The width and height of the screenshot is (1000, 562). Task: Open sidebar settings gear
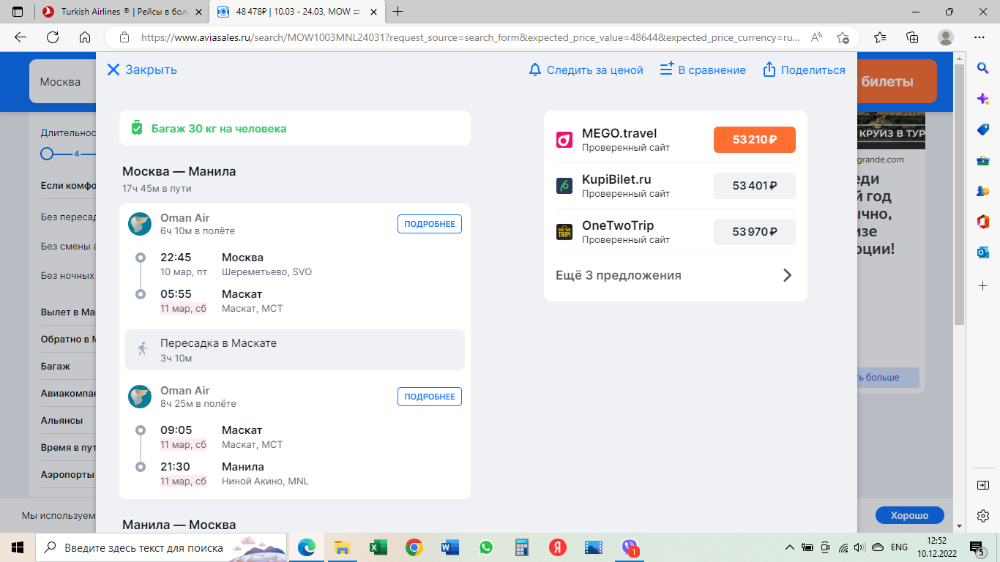[x=983, y=515]
